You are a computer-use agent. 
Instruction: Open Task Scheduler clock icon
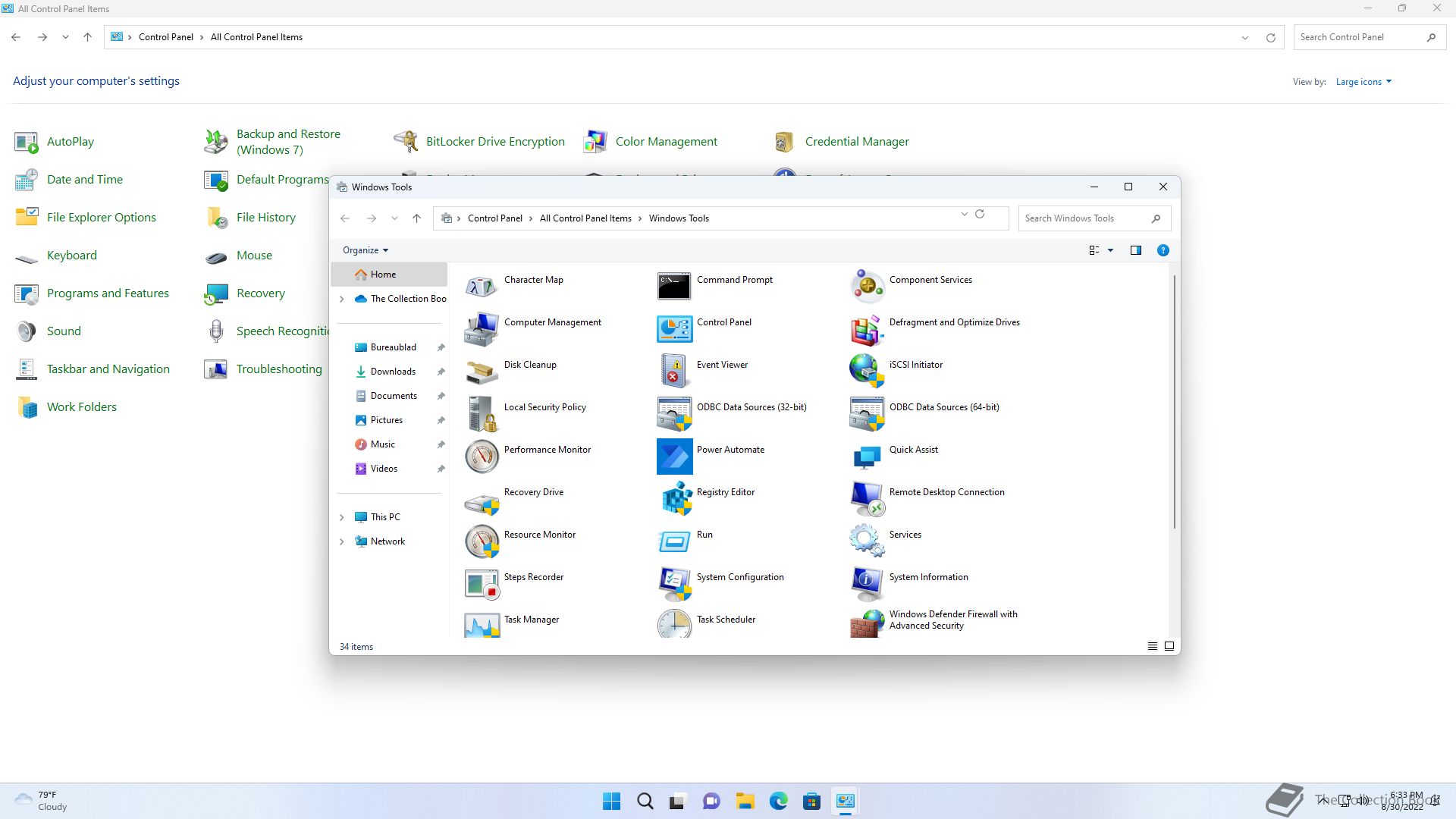674,625
